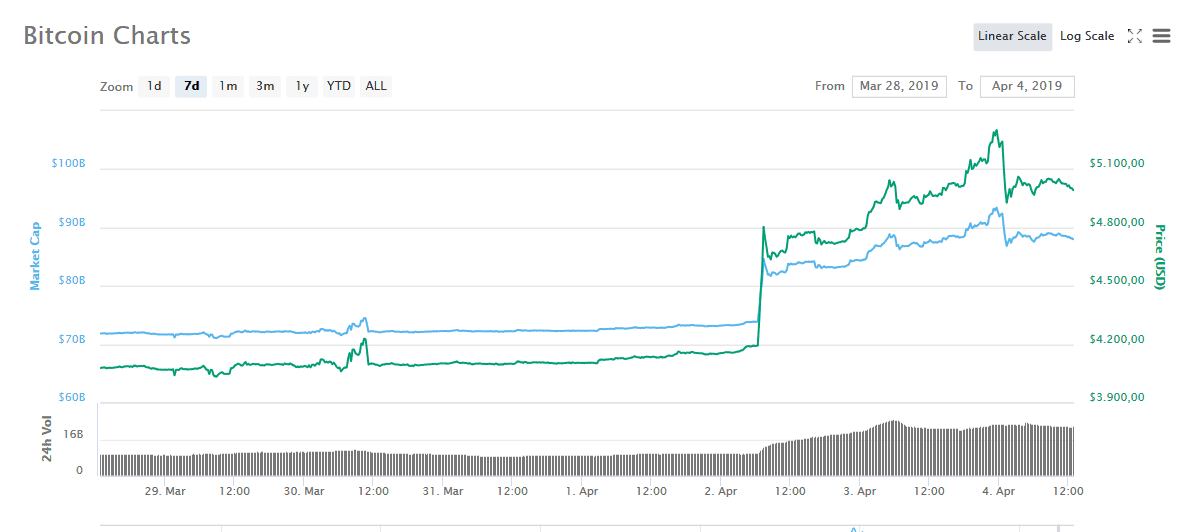Image resolution: width=1200 pixels, height=532 pixels.
Task: Toggle the Price (USD) series label
Action: click(x=1160, y=257)
